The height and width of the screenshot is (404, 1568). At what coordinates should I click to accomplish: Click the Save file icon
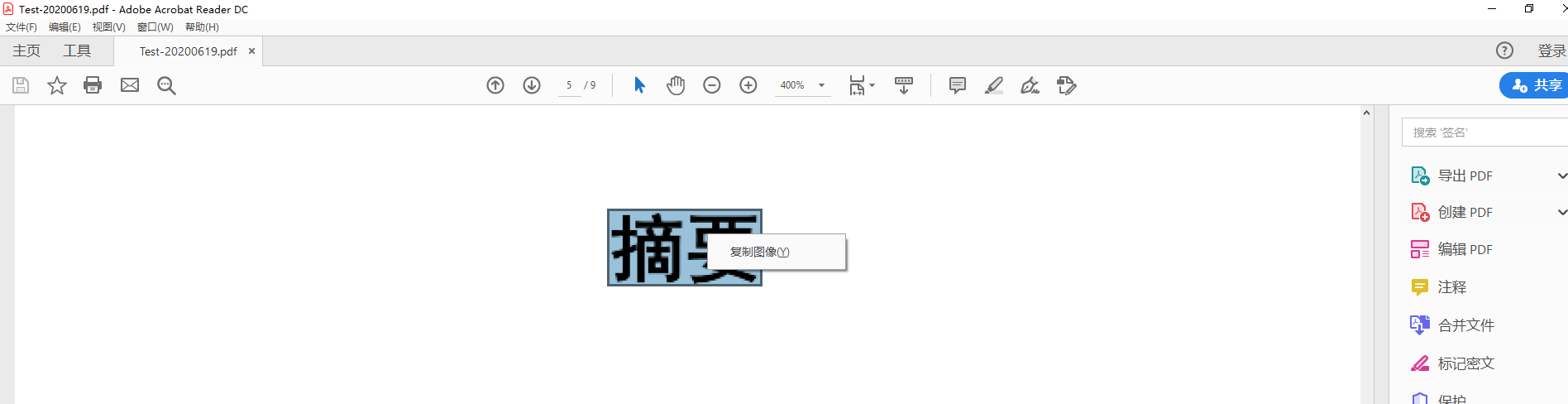coord(21,85)
